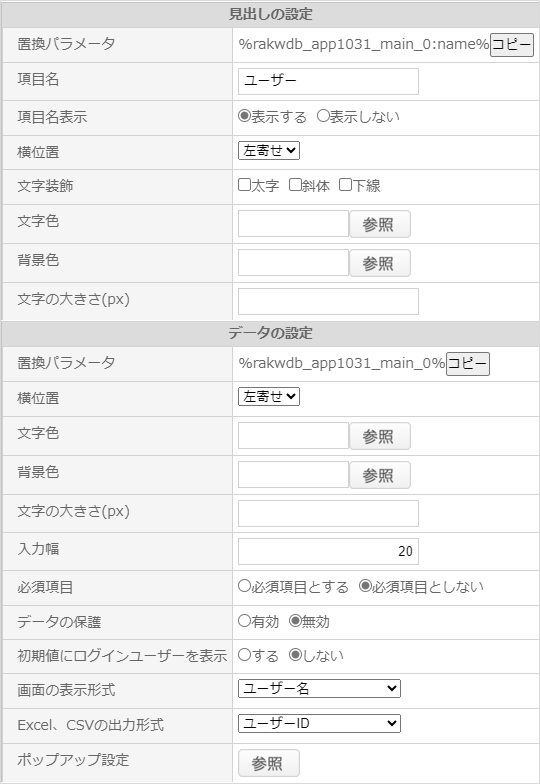Copy the heading 置換パラメータ name value

[512, 45]
